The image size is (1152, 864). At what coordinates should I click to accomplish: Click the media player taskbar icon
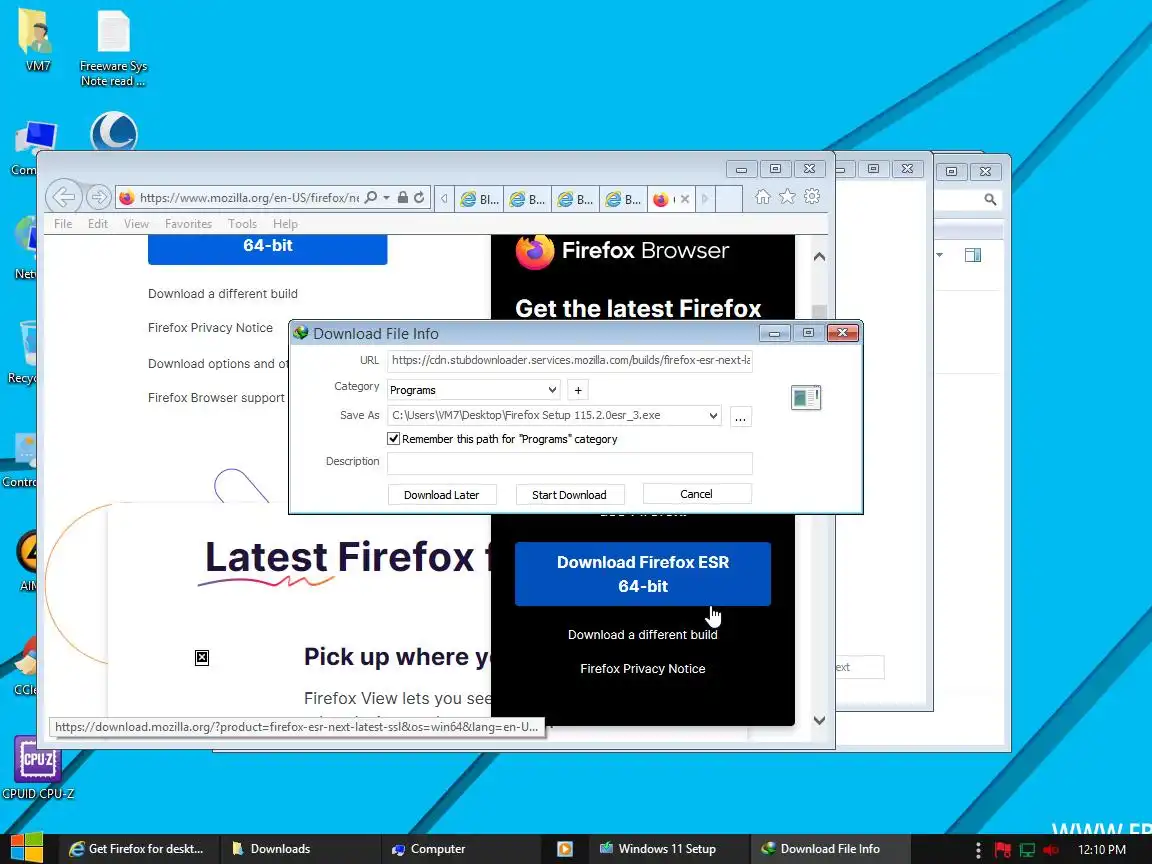coord(565,849)
